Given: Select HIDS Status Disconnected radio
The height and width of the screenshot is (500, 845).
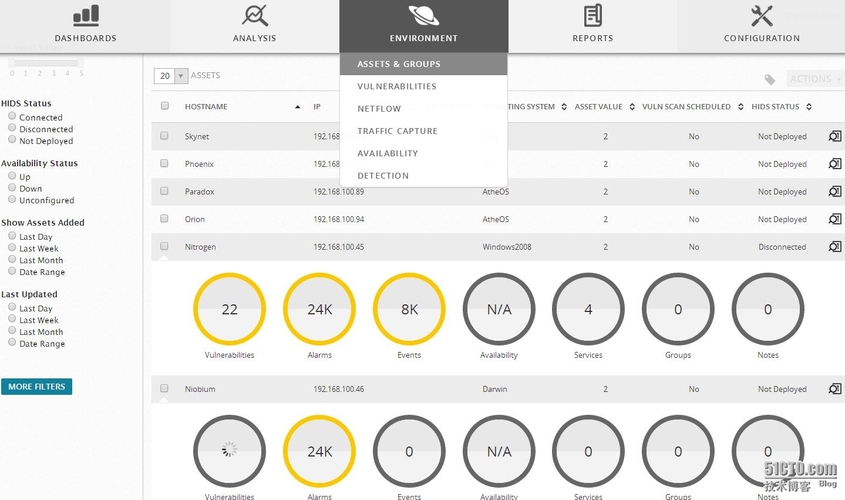Looking at the screenshot, I should 12,128.
